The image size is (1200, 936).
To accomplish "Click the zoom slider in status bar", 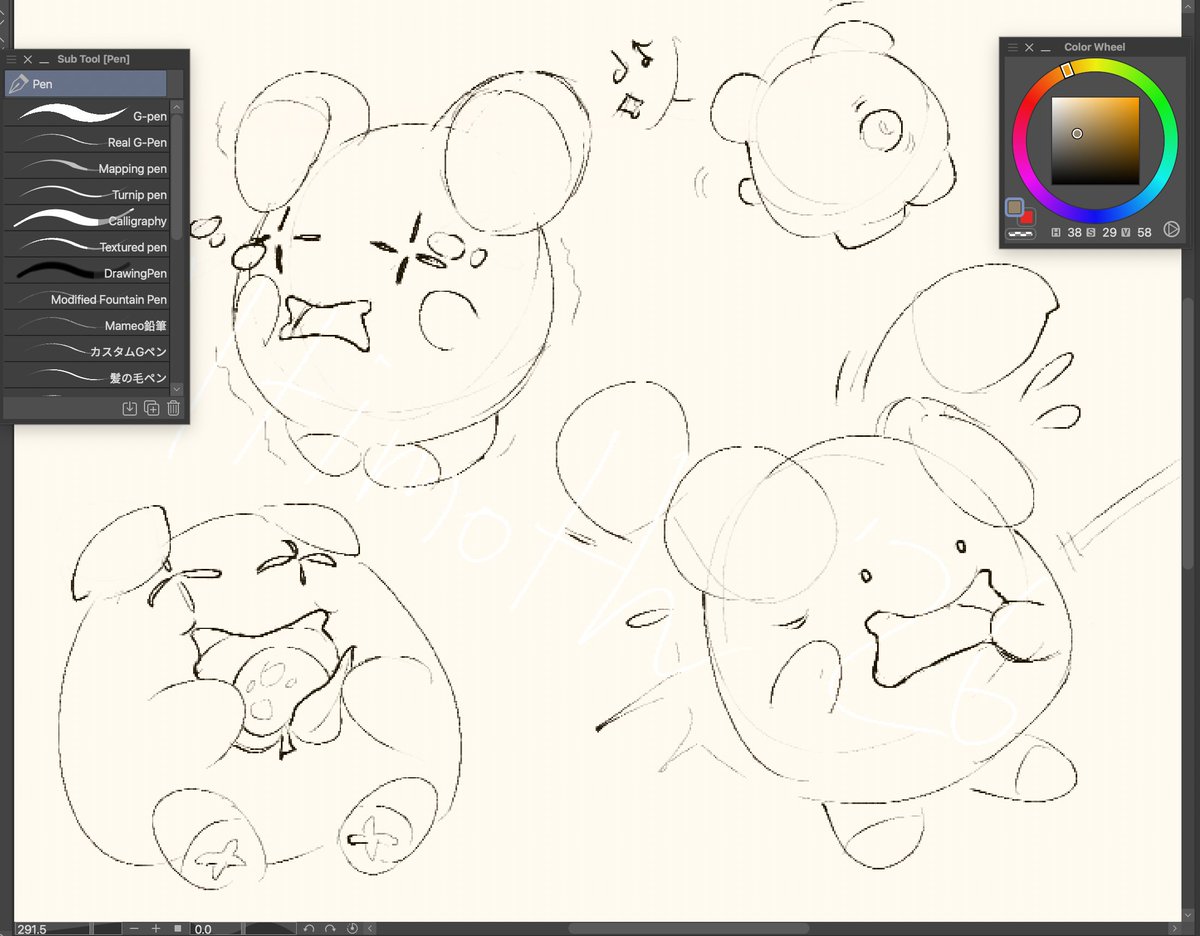I will [x=93, y=929].
